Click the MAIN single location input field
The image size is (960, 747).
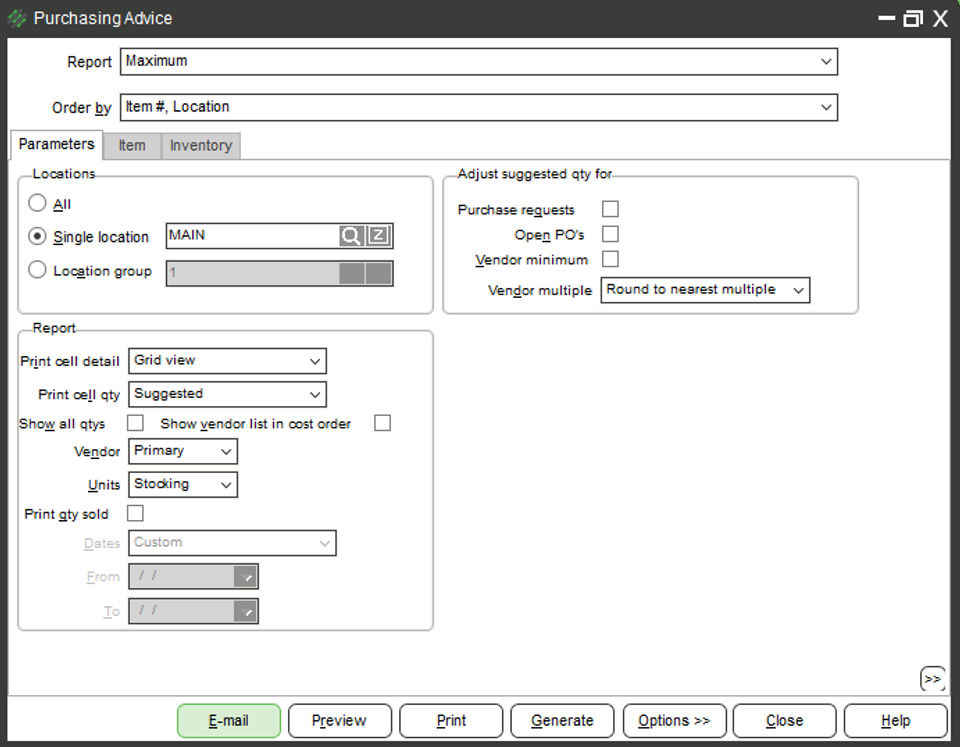point(252,236)
